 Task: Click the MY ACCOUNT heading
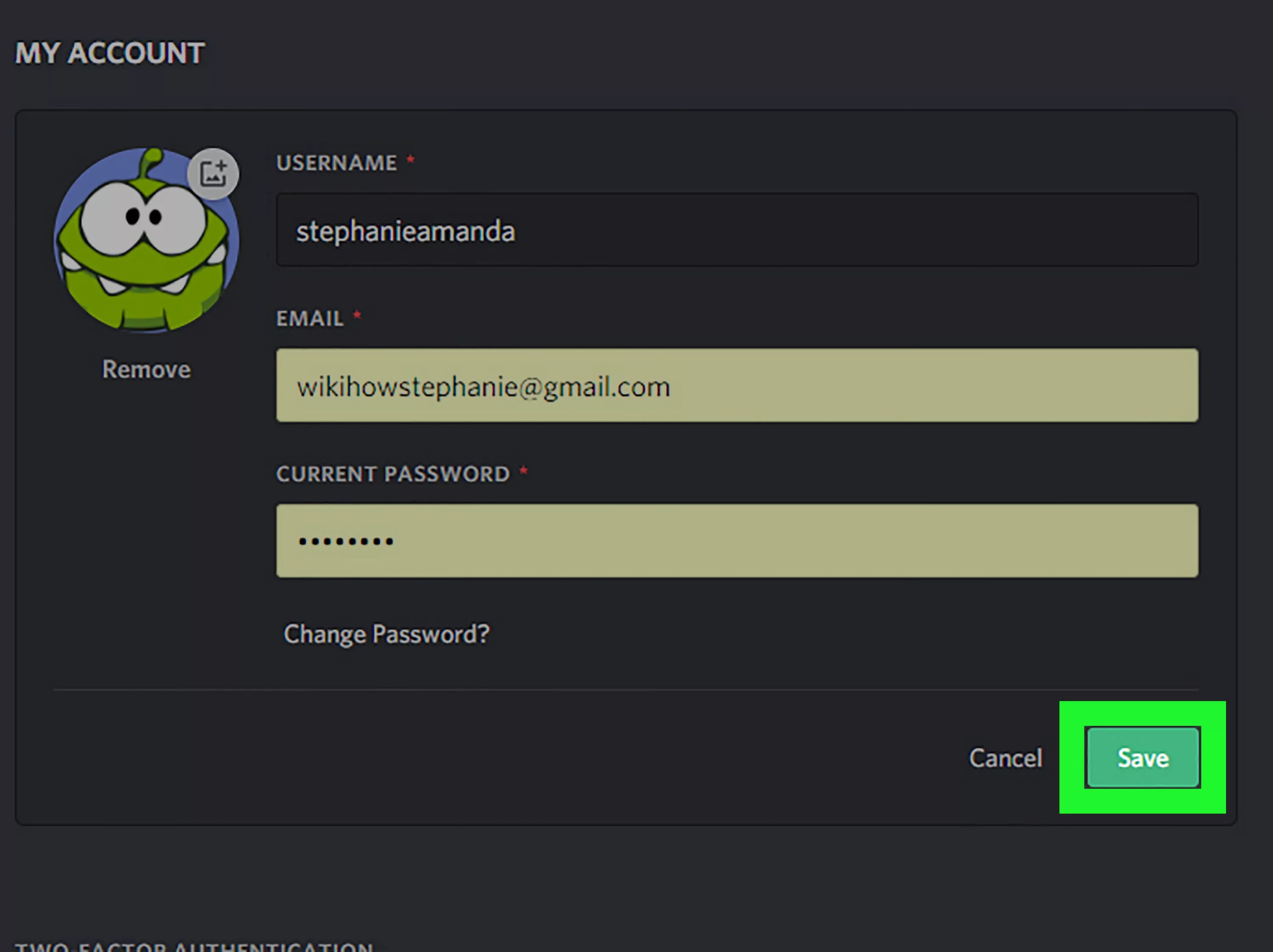109,53
